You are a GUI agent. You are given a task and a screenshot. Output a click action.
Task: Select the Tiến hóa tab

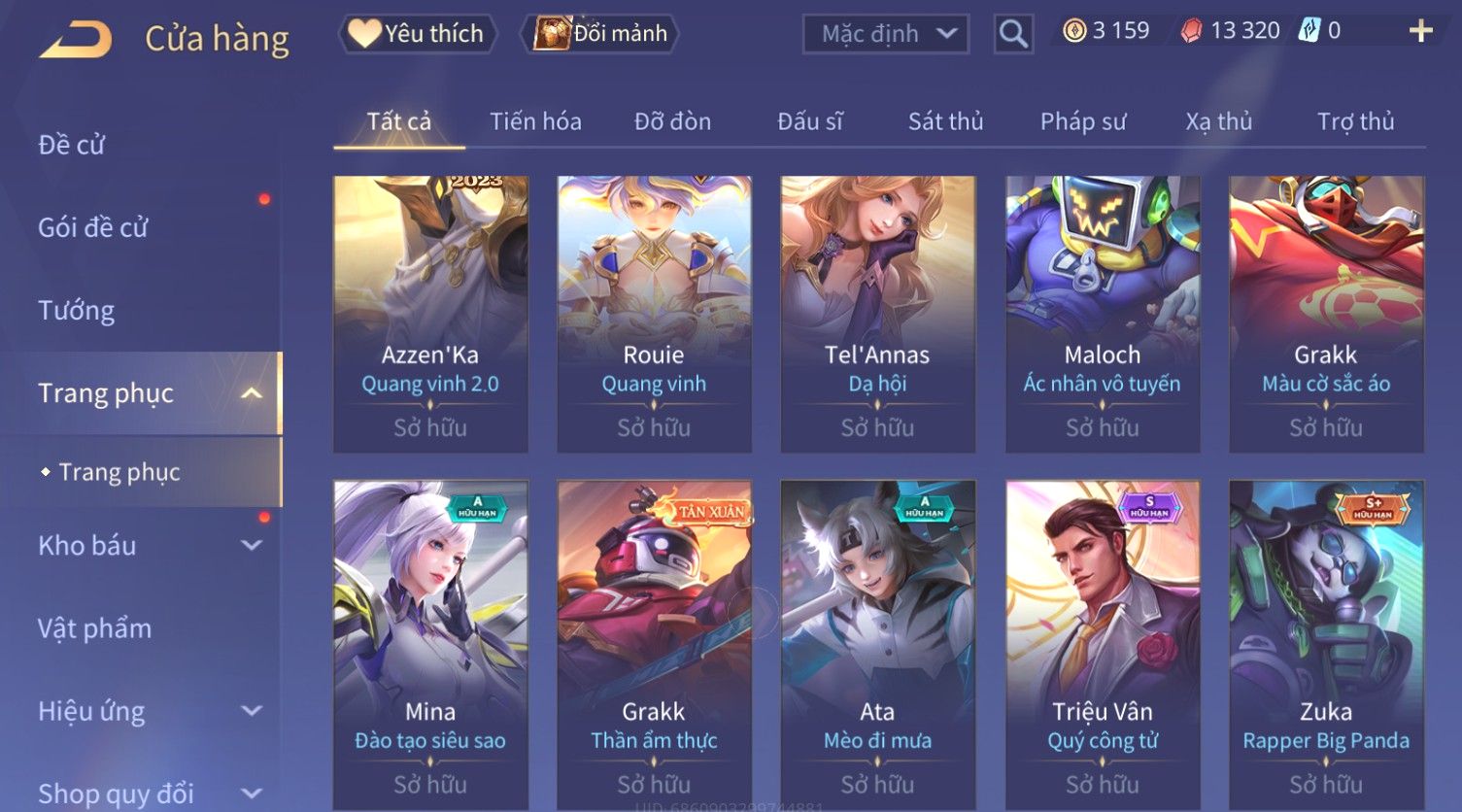(535, 121)
